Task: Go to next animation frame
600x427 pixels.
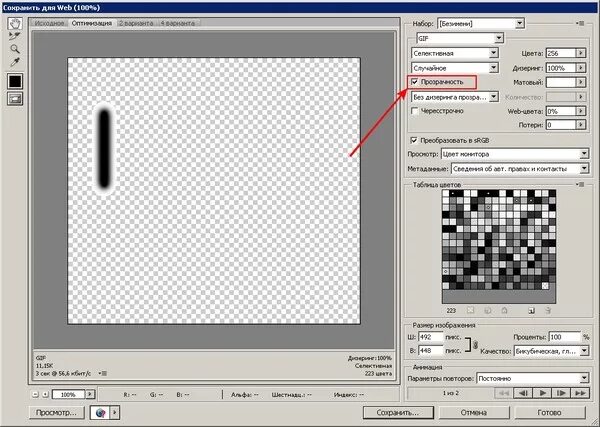Action: click(561, 393)
